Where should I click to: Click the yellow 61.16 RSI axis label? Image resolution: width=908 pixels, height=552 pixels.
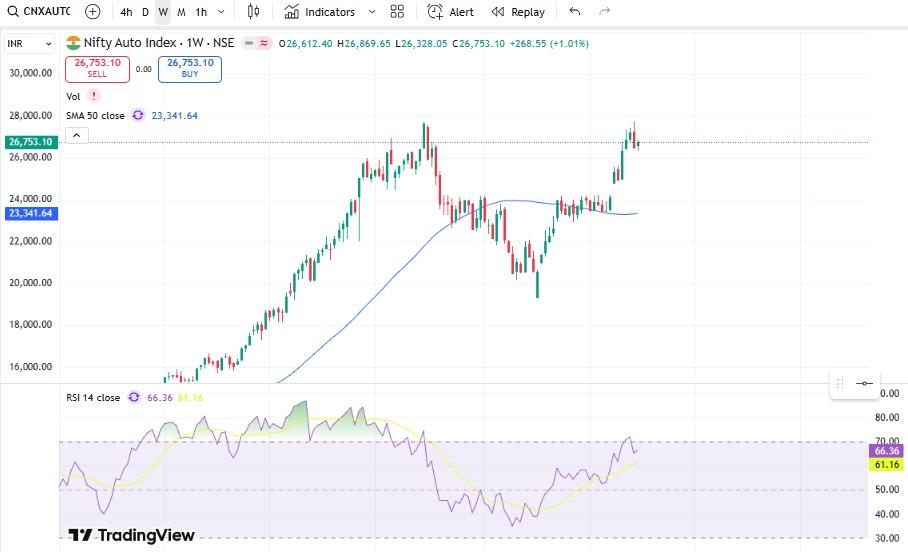[x=887, y=465]
